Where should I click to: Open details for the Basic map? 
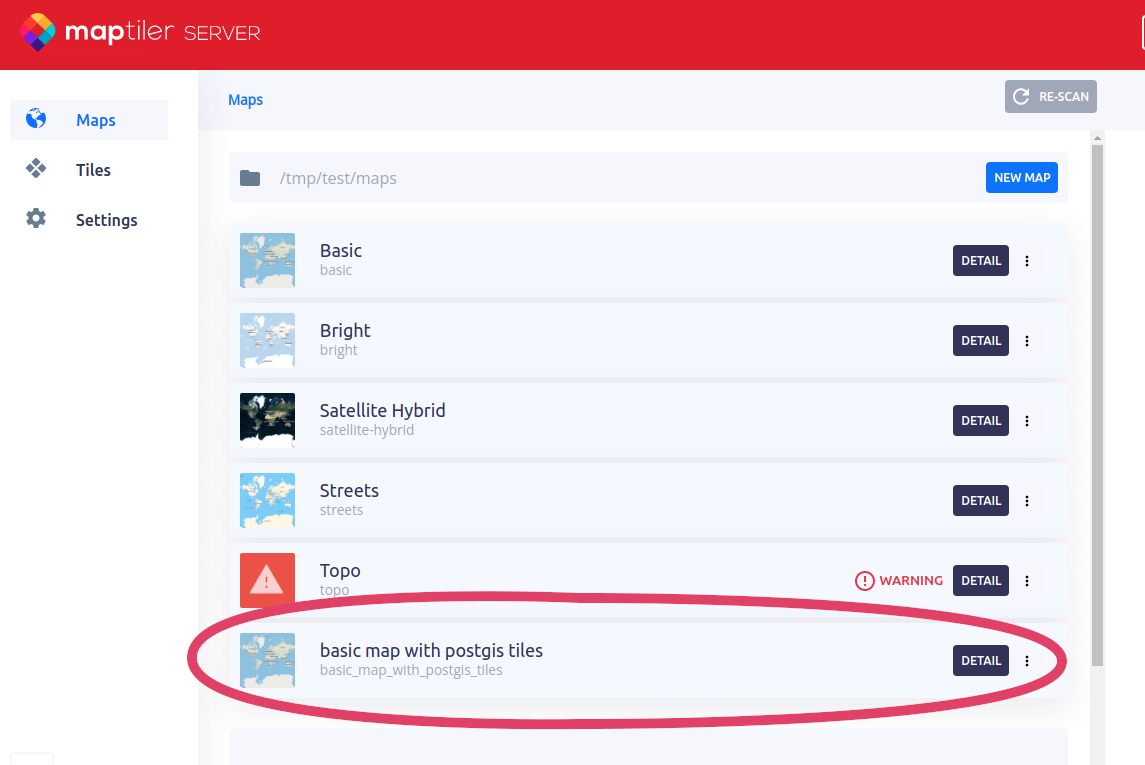pyautogui.click(x=980, y=260)
